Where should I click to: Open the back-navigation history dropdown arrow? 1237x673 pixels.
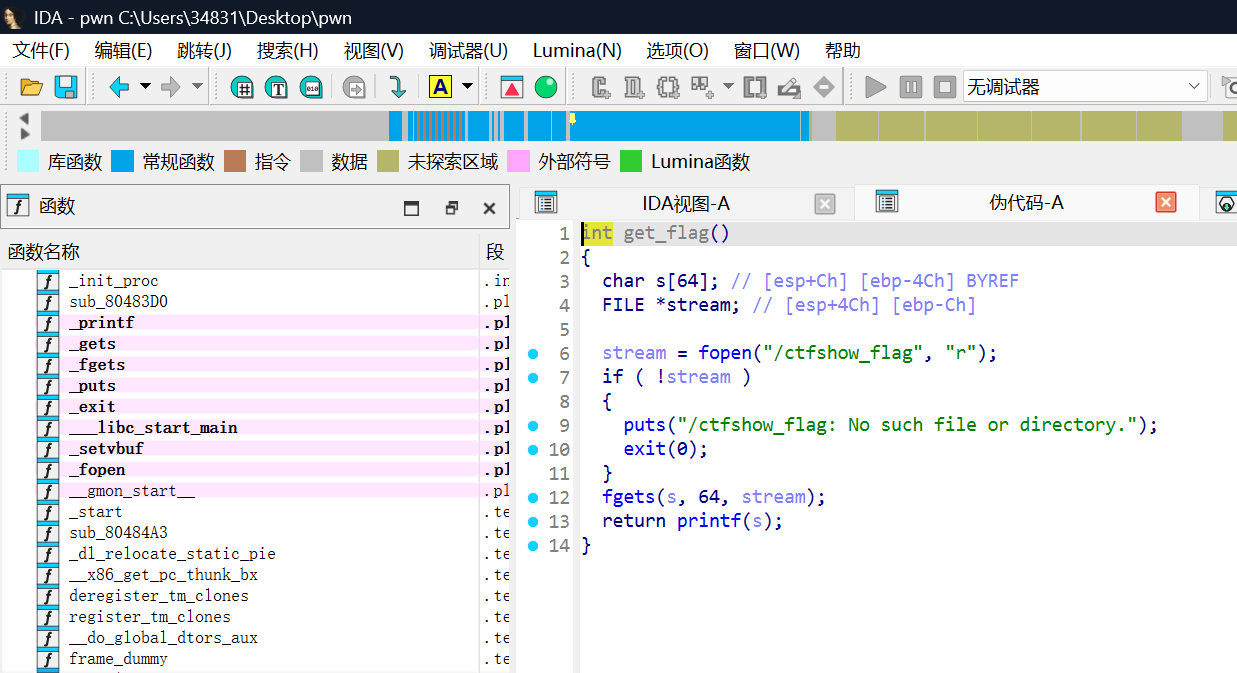(x=145, y=87)
